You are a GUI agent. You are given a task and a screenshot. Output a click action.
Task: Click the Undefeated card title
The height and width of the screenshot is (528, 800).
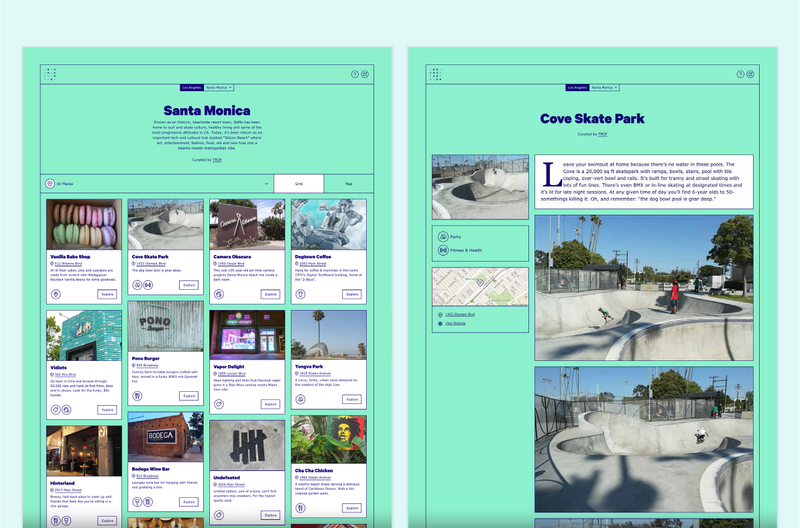[227, 478]
